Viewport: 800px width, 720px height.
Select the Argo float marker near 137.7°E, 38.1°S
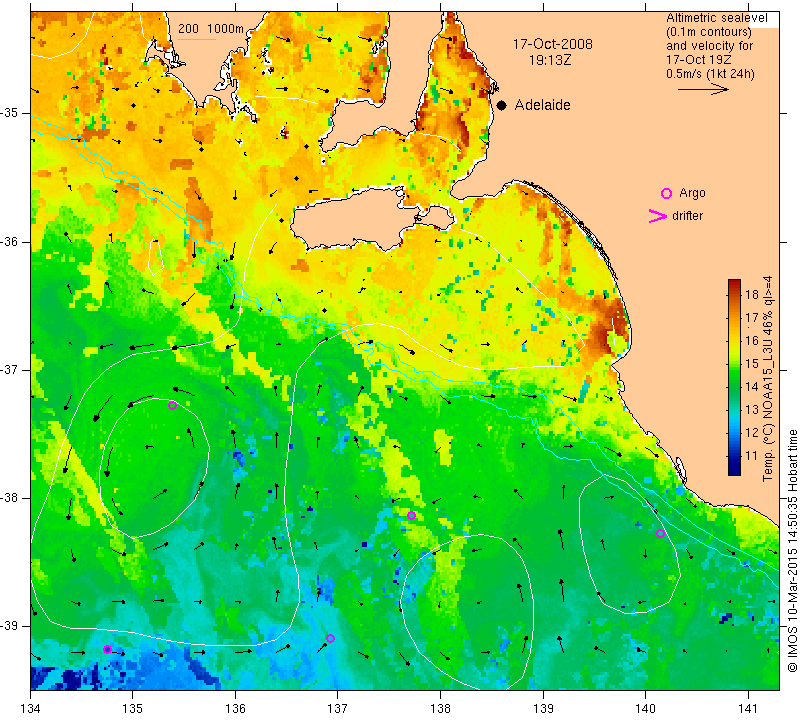pyautogui.click(x=411, y=515)
